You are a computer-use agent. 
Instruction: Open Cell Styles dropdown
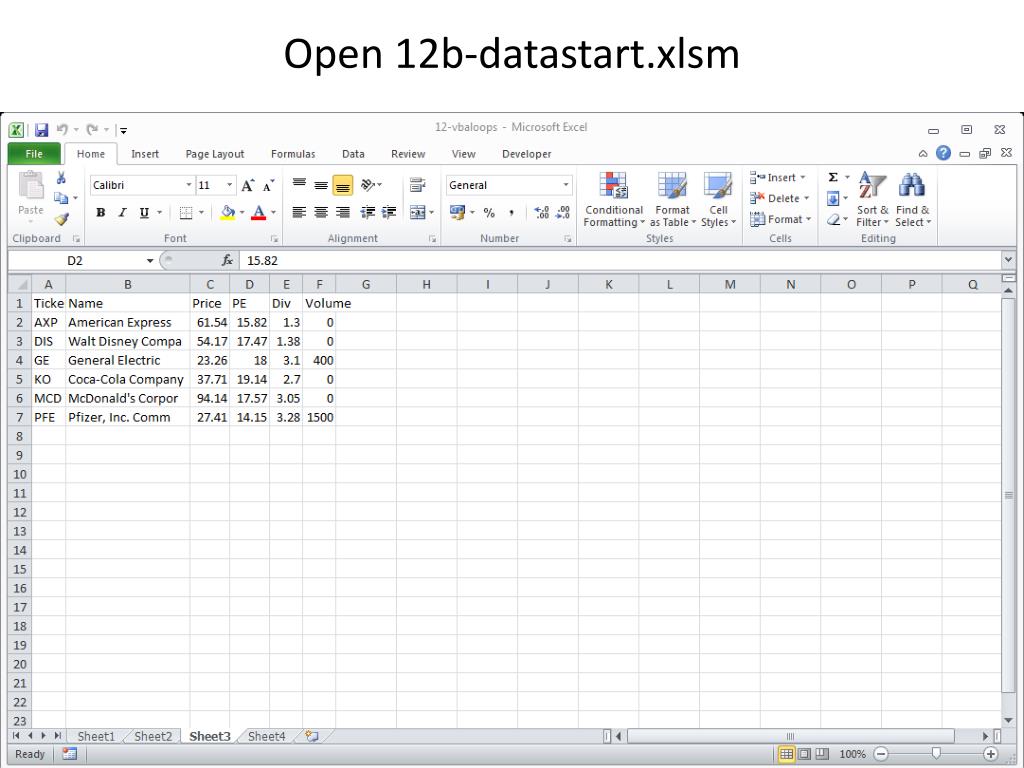[718, 200]
